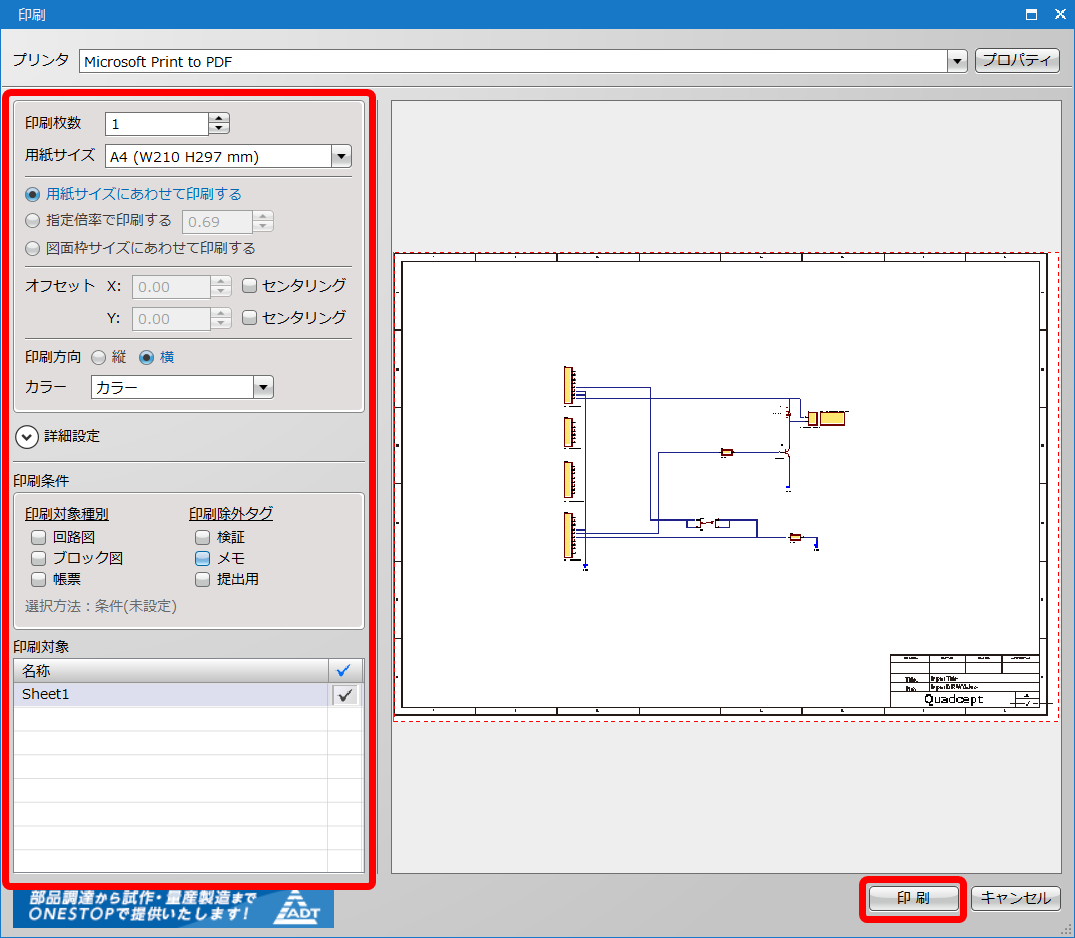Viewport: 1075px width, 938px height.
Task: Check the 回路図 print target type
Action: coord(39,537)
